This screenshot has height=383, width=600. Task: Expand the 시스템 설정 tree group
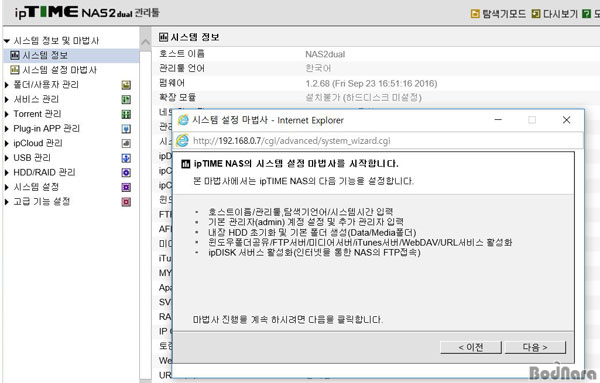point(7,187)
